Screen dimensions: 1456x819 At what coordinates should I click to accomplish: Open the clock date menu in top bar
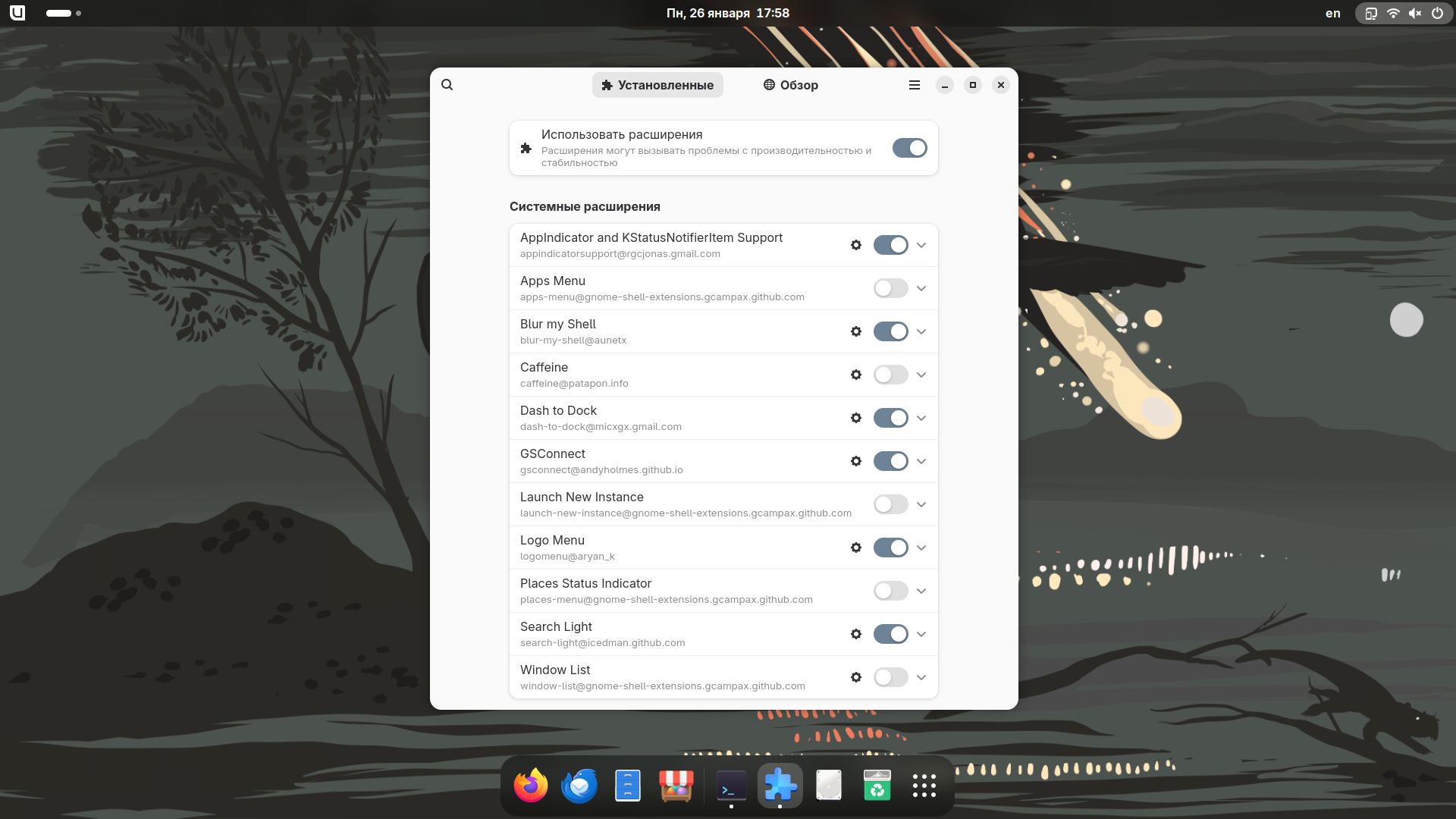click(x=727, y=13)
